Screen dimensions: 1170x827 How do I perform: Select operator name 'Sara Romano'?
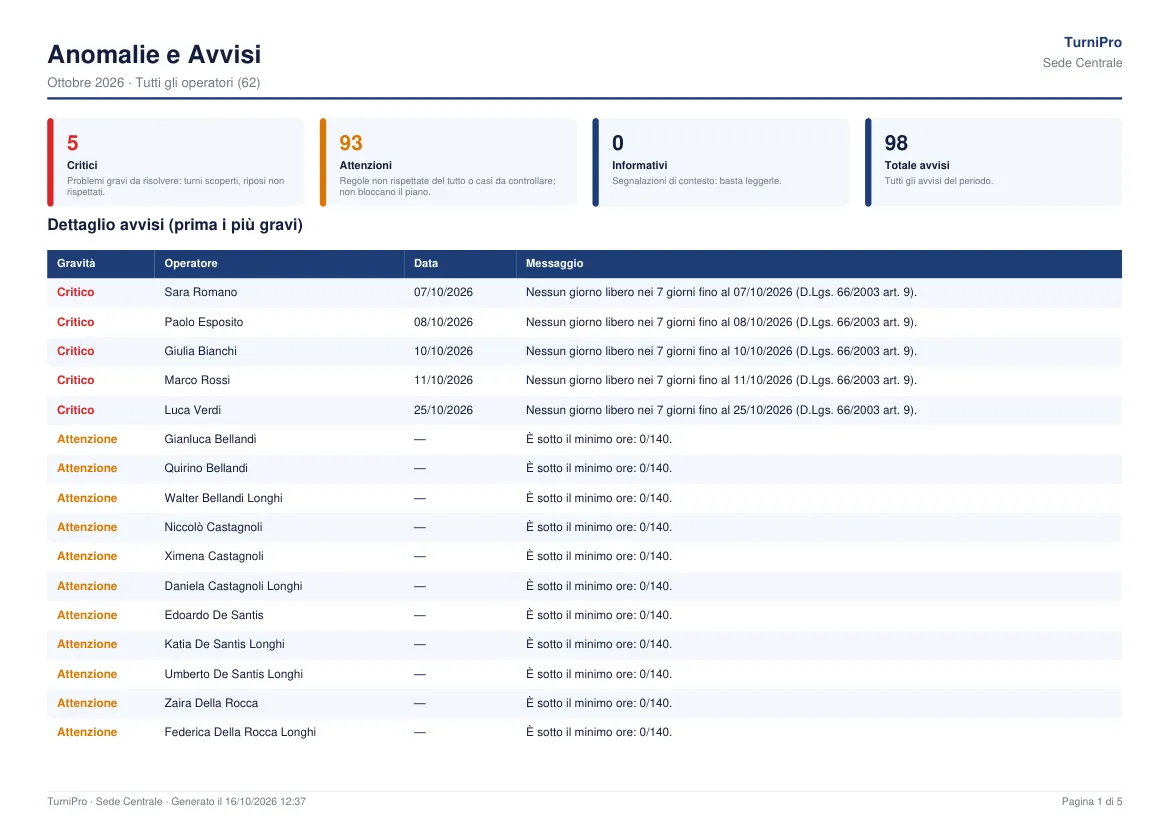[x=201, y=293]
